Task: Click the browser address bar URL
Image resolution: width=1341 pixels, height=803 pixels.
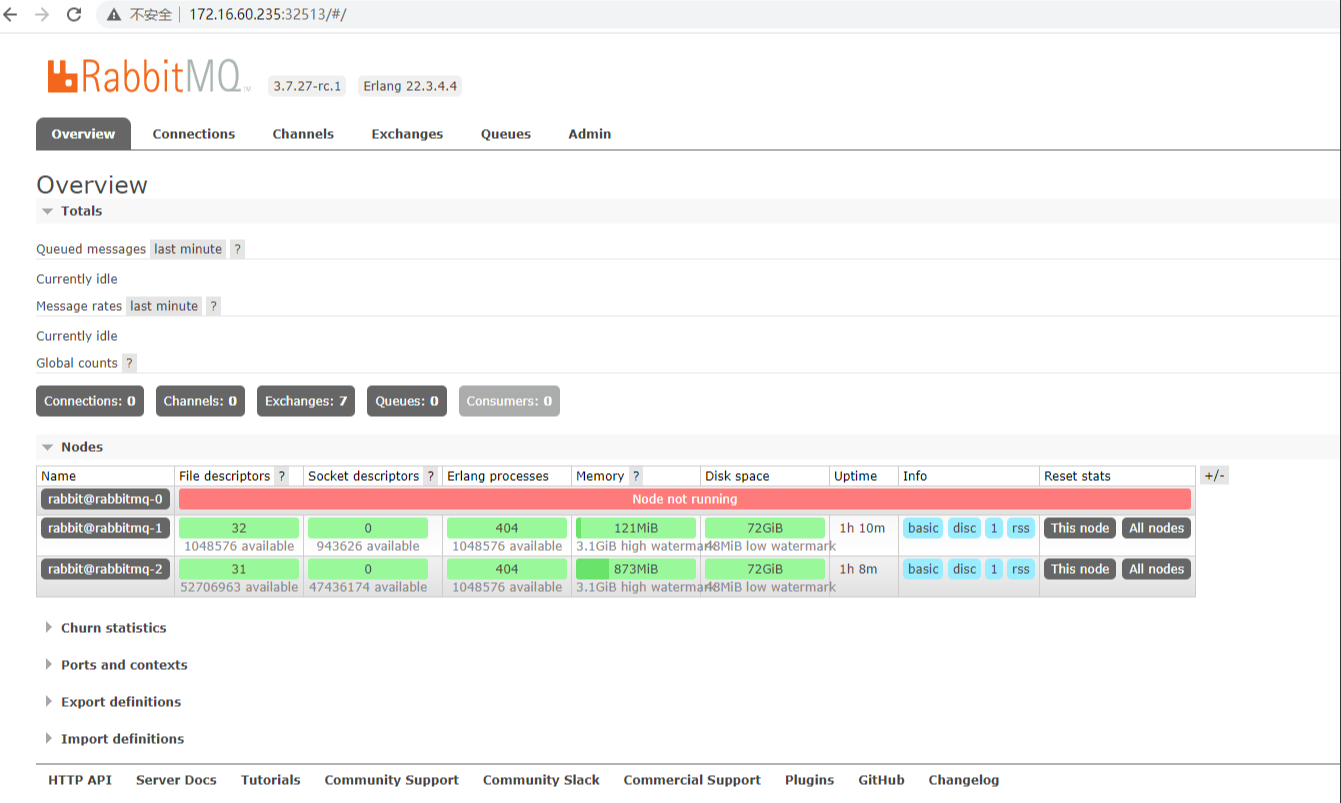Action: tap(267, 15)
